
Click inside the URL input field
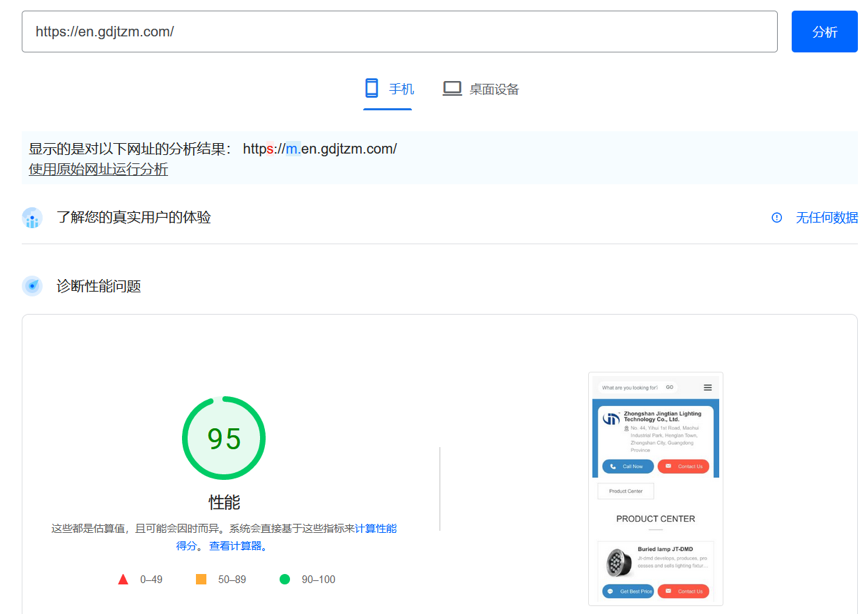[400, 31]
